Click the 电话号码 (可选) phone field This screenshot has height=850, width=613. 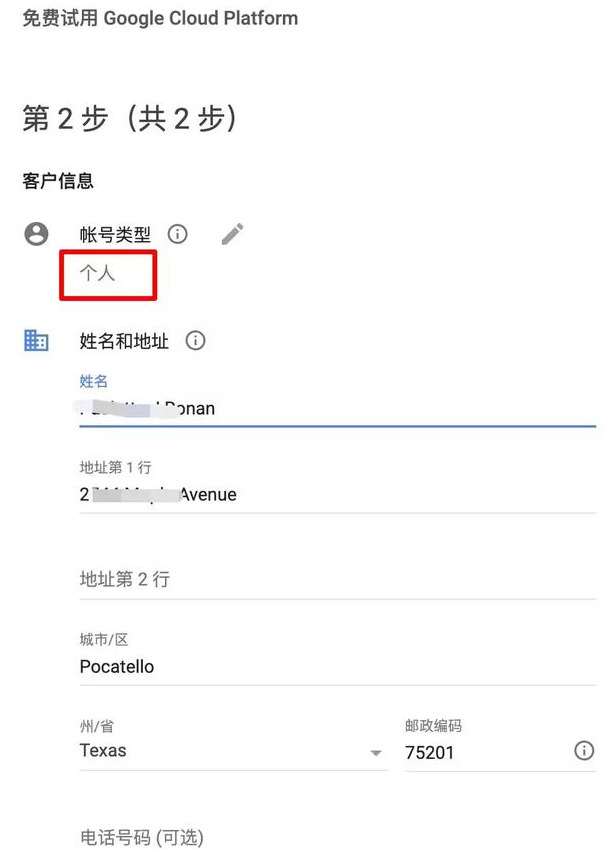[338, 838]
